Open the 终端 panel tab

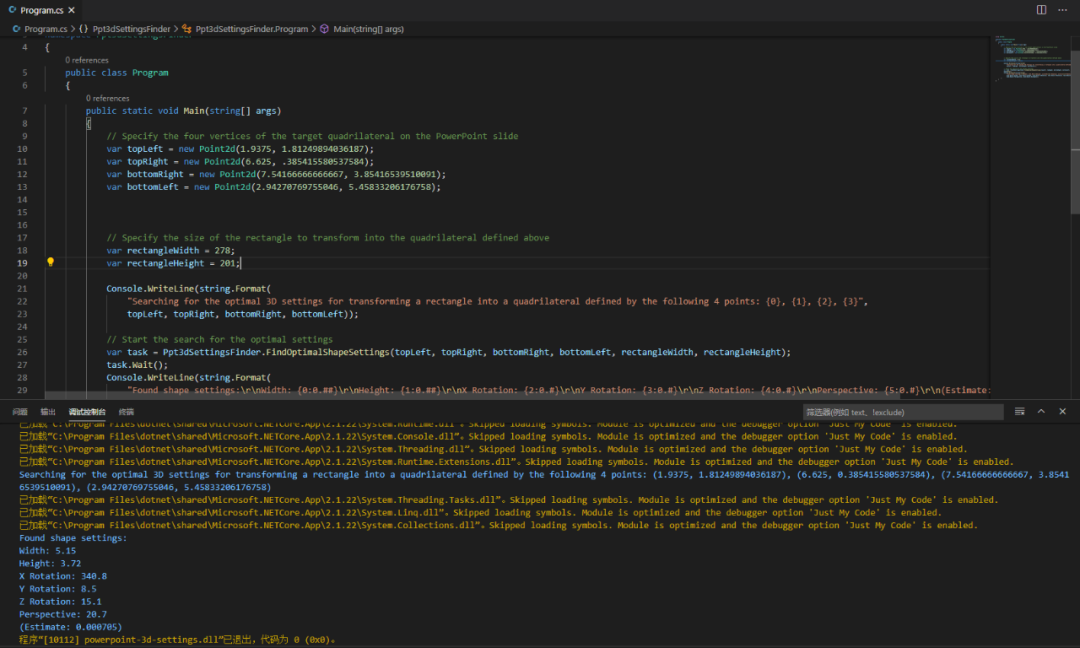point(126,412)
